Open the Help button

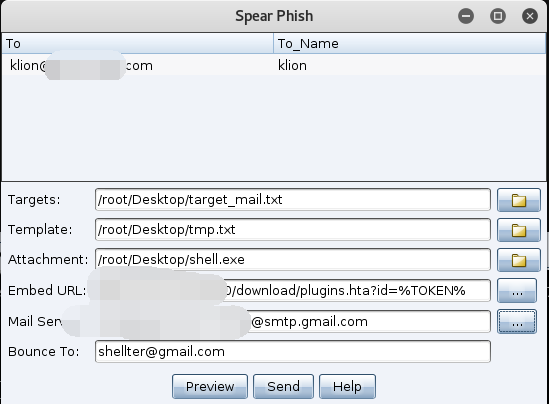pos(347,386)
